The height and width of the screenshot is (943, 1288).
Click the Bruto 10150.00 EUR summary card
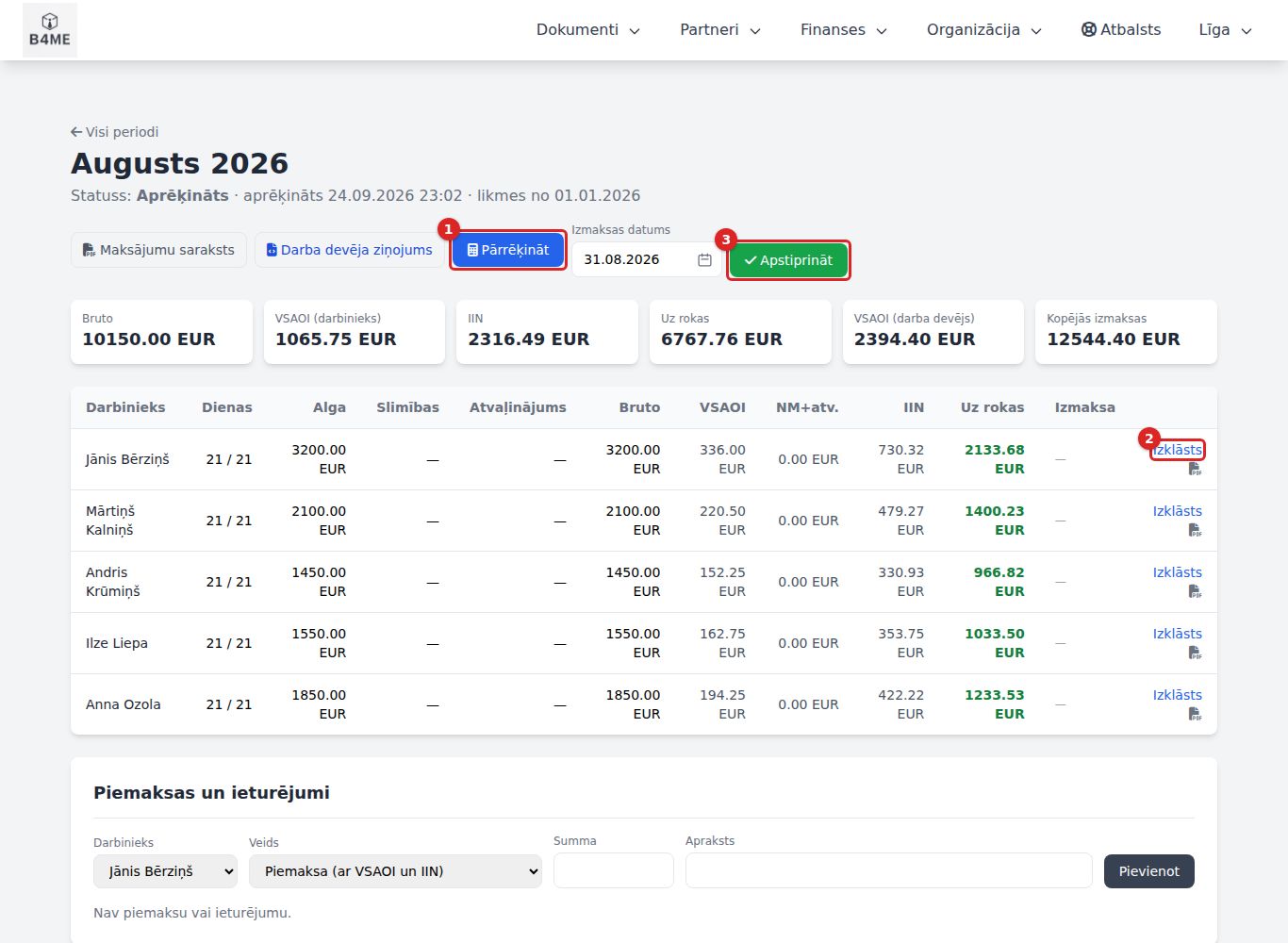pyautogui.click(x=161, y=332)
